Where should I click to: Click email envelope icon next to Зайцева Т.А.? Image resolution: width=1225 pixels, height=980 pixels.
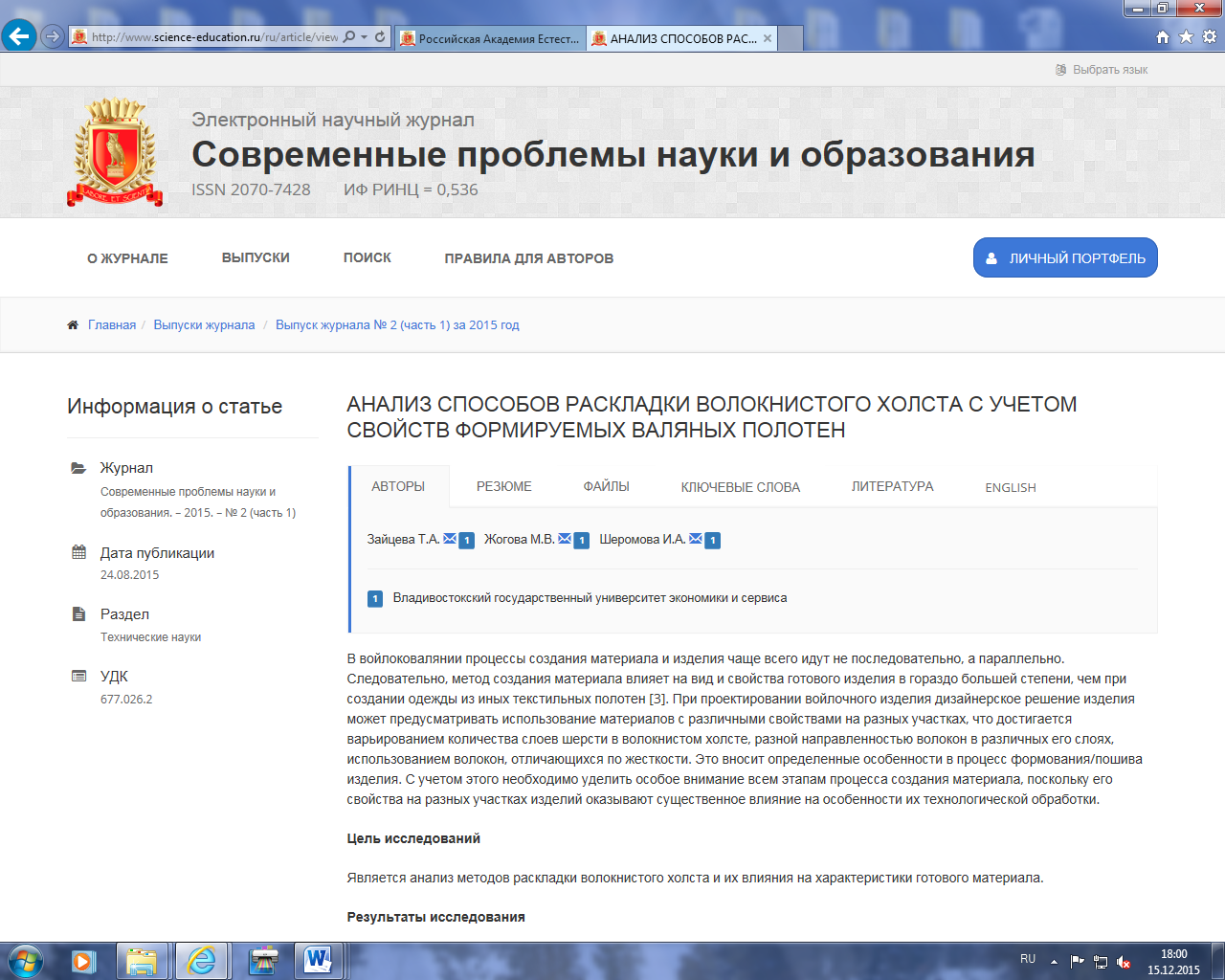point(450,539)
